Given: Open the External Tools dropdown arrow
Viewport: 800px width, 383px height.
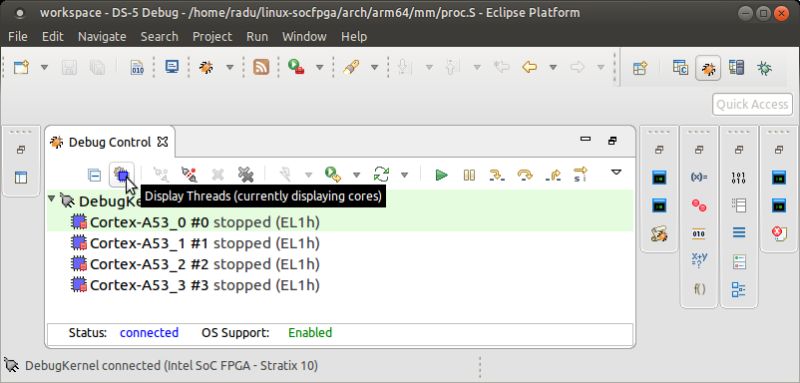Looking at the screenshot, I should [x=319, y=67].
